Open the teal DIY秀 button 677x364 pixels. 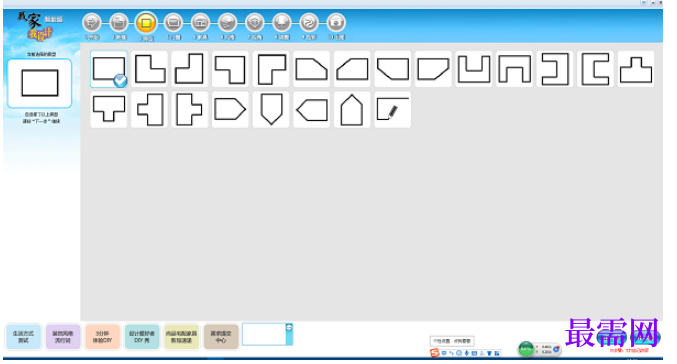coord(142,336)
